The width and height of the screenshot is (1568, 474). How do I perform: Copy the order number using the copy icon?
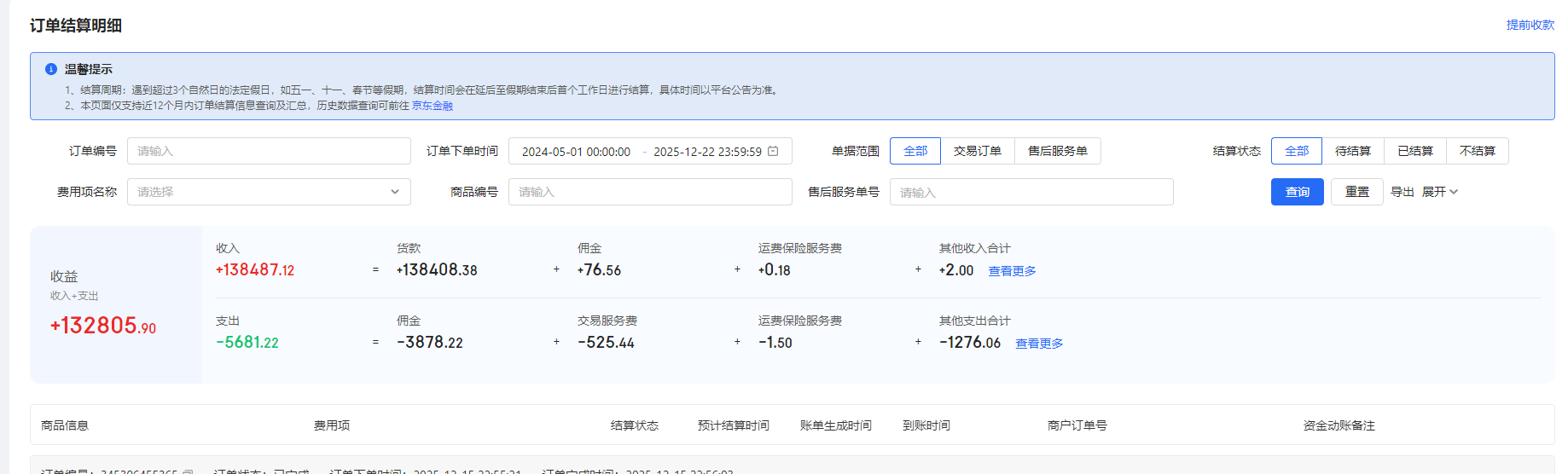point(189,471)
